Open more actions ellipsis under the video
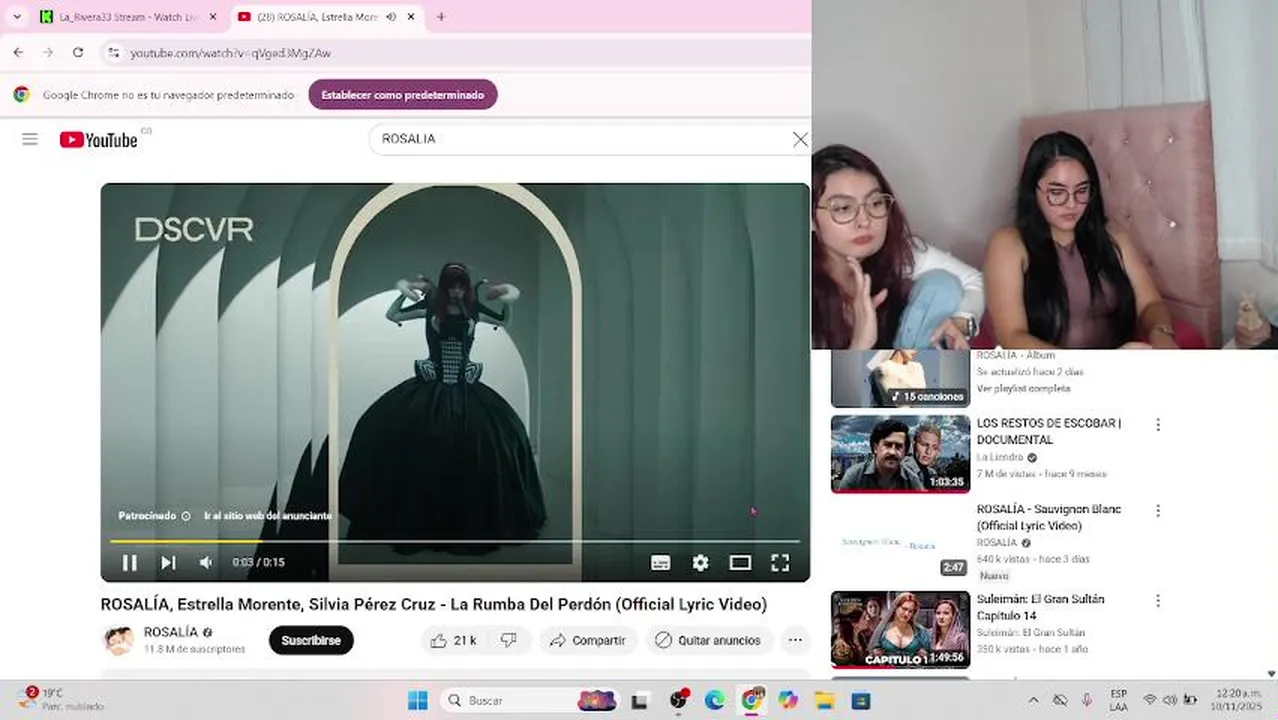This screenshot has height=720, width=1278. click(x=795, y=640)
